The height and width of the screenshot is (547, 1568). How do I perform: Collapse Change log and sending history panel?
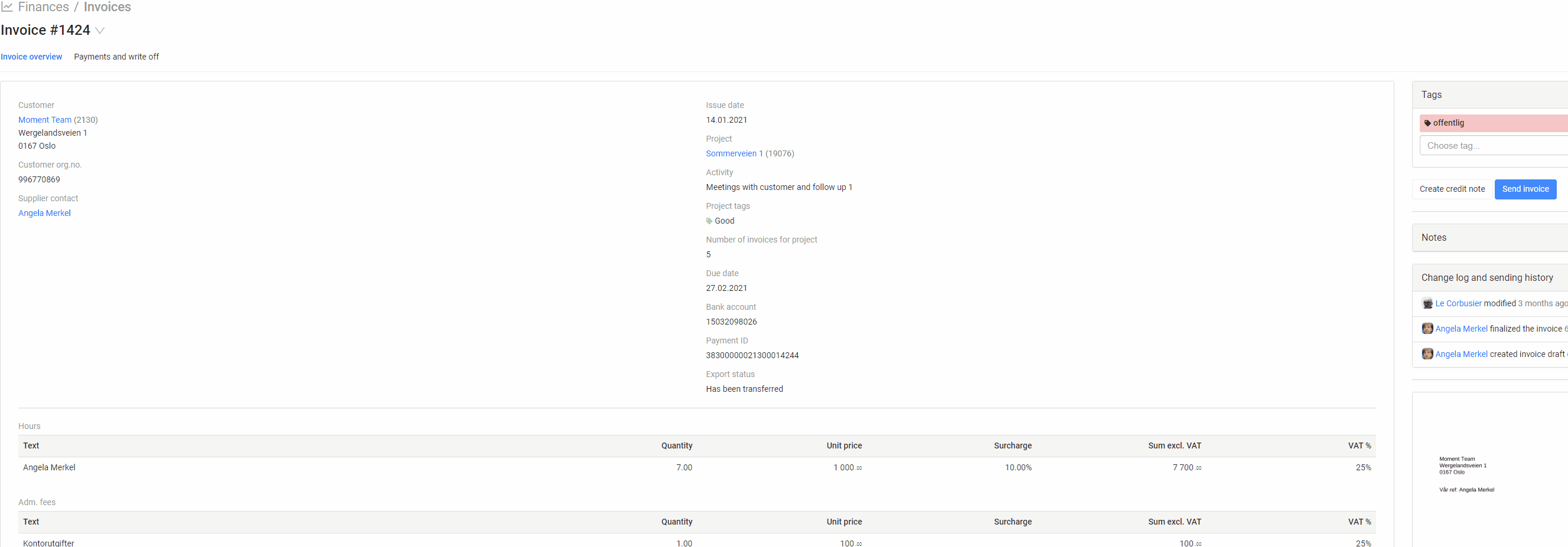(1490, 277)
